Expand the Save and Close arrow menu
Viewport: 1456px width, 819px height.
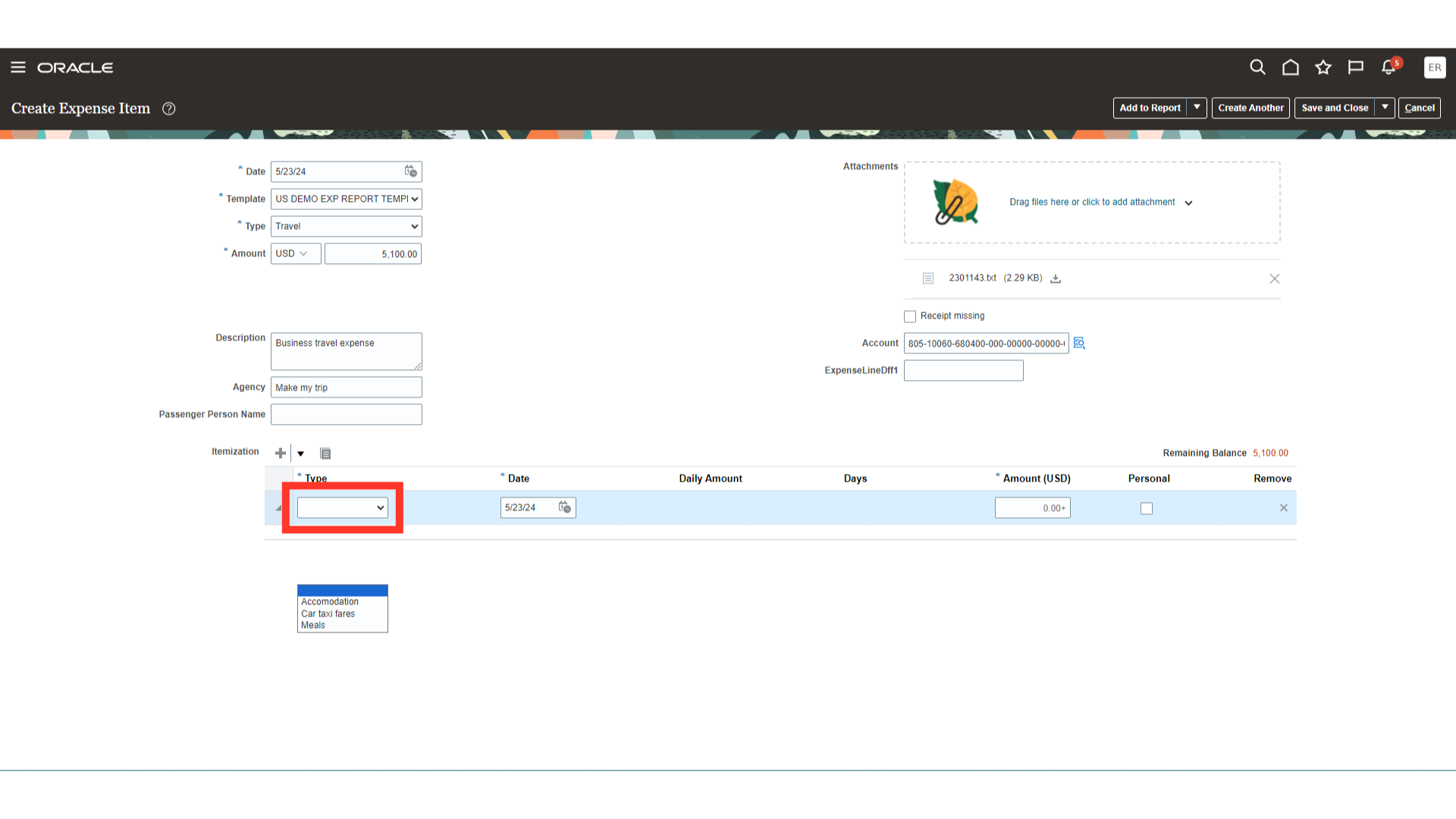(1385, 108)
